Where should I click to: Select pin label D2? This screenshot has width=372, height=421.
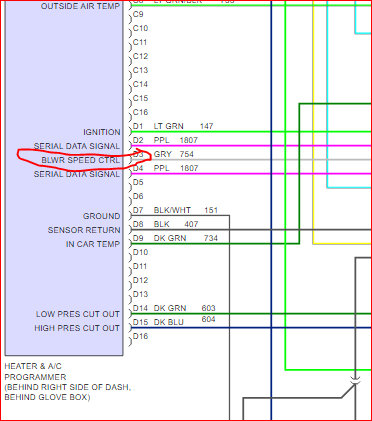pos(138,140)
